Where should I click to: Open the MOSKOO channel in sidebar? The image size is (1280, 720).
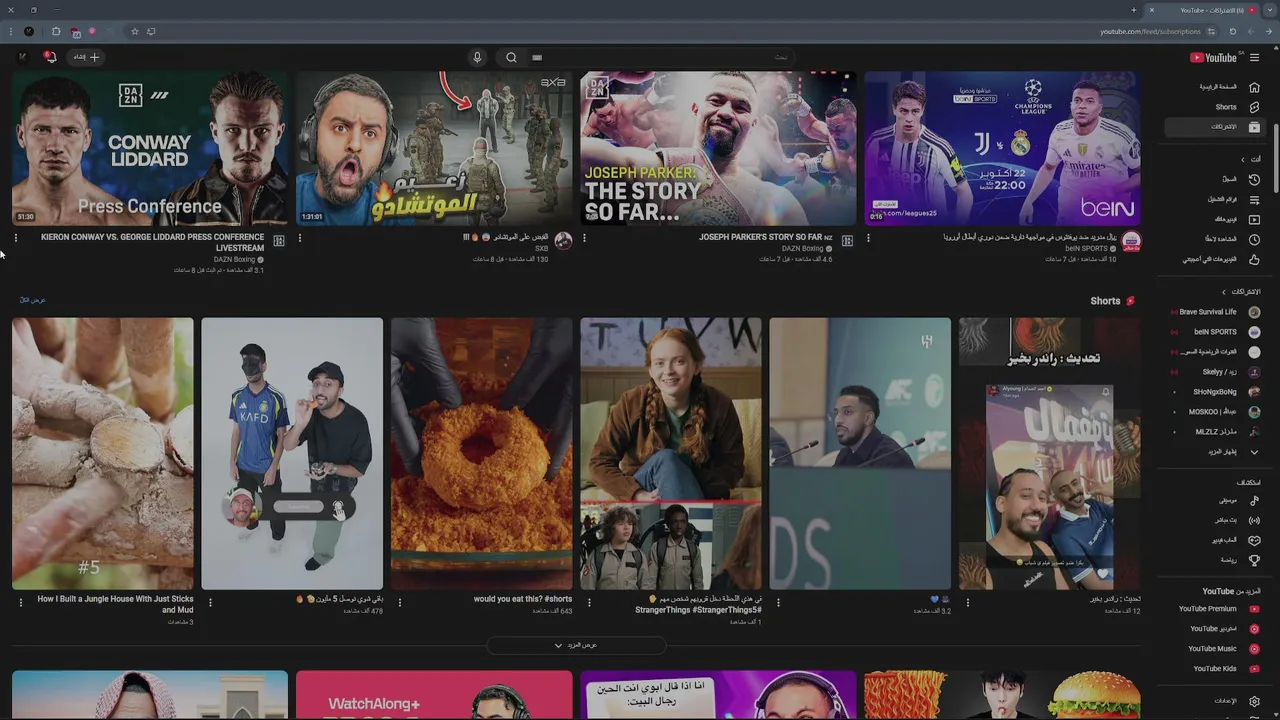pyautogui.click(x=1213, y=412)
